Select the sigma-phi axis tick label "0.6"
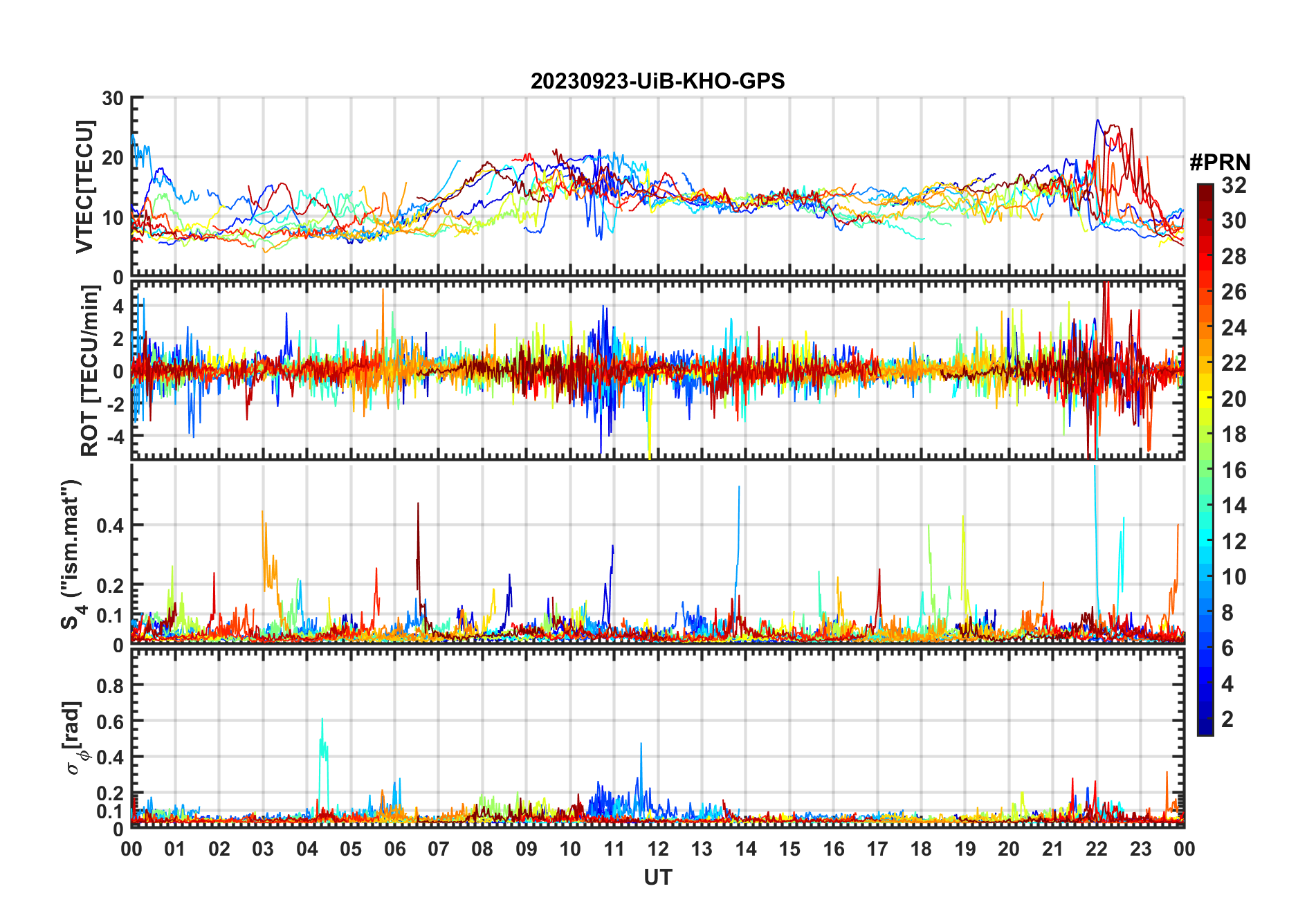The image size is (1316, 920). [x=110, y=721]
